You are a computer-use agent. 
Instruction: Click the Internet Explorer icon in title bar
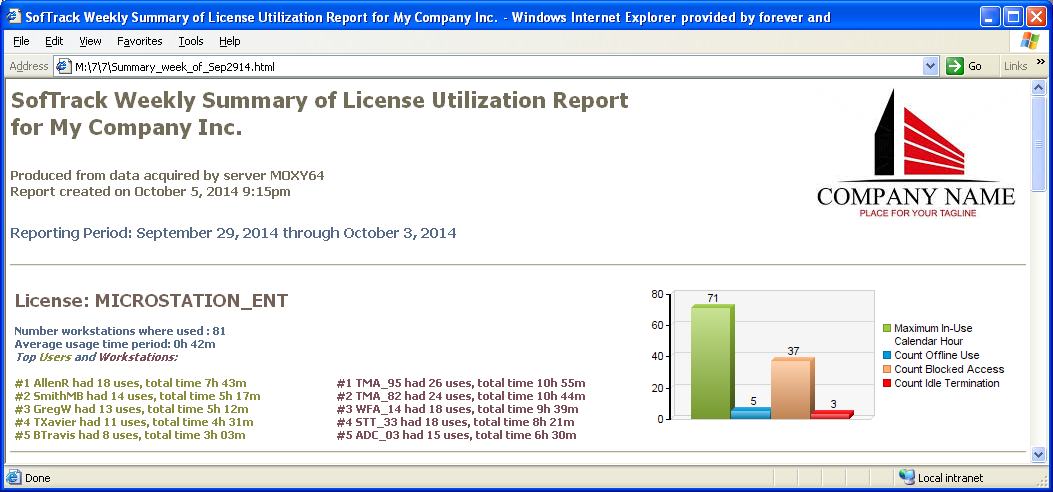pos(13,16)
